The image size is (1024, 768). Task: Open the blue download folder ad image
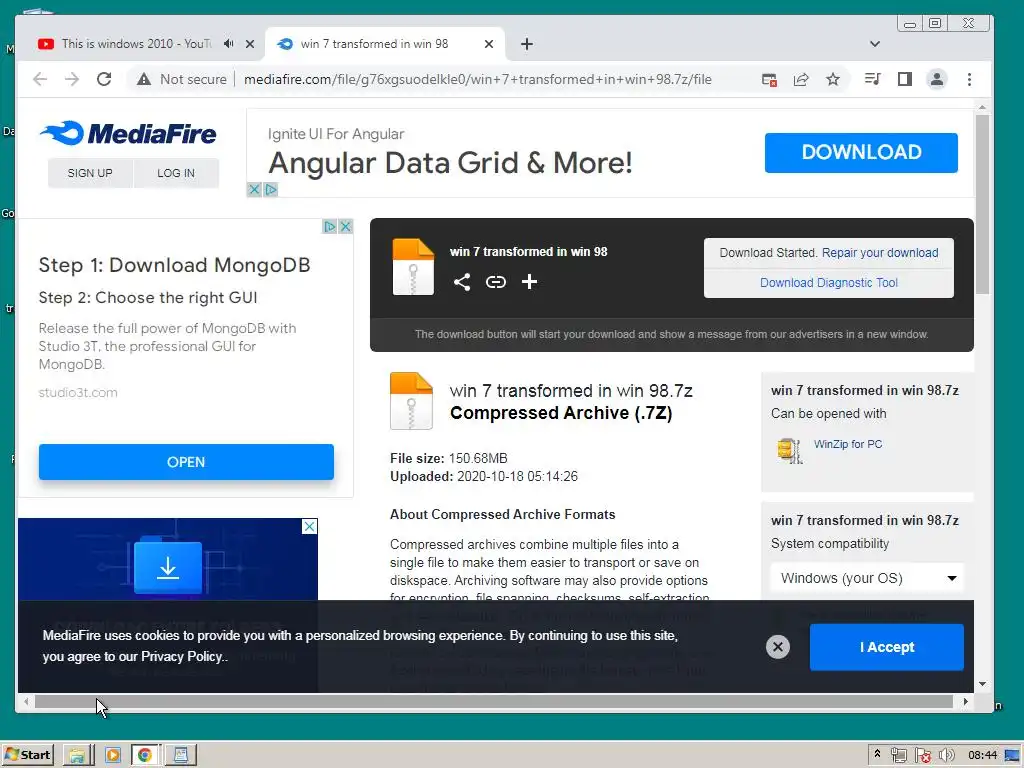168,567
